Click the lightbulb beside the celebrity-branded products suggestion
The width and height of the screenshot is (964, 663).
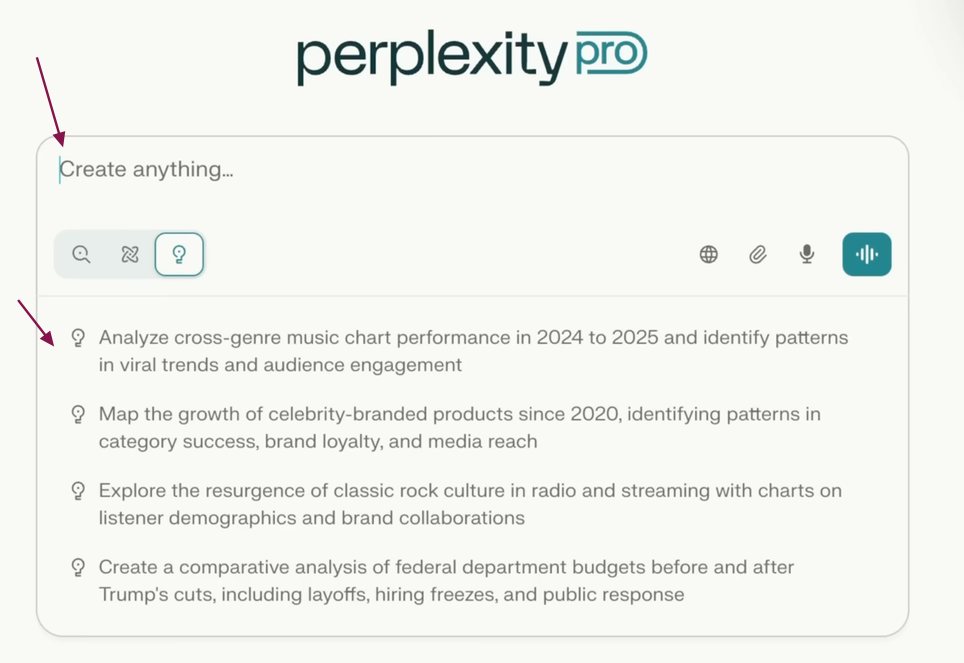coord(78,414)
